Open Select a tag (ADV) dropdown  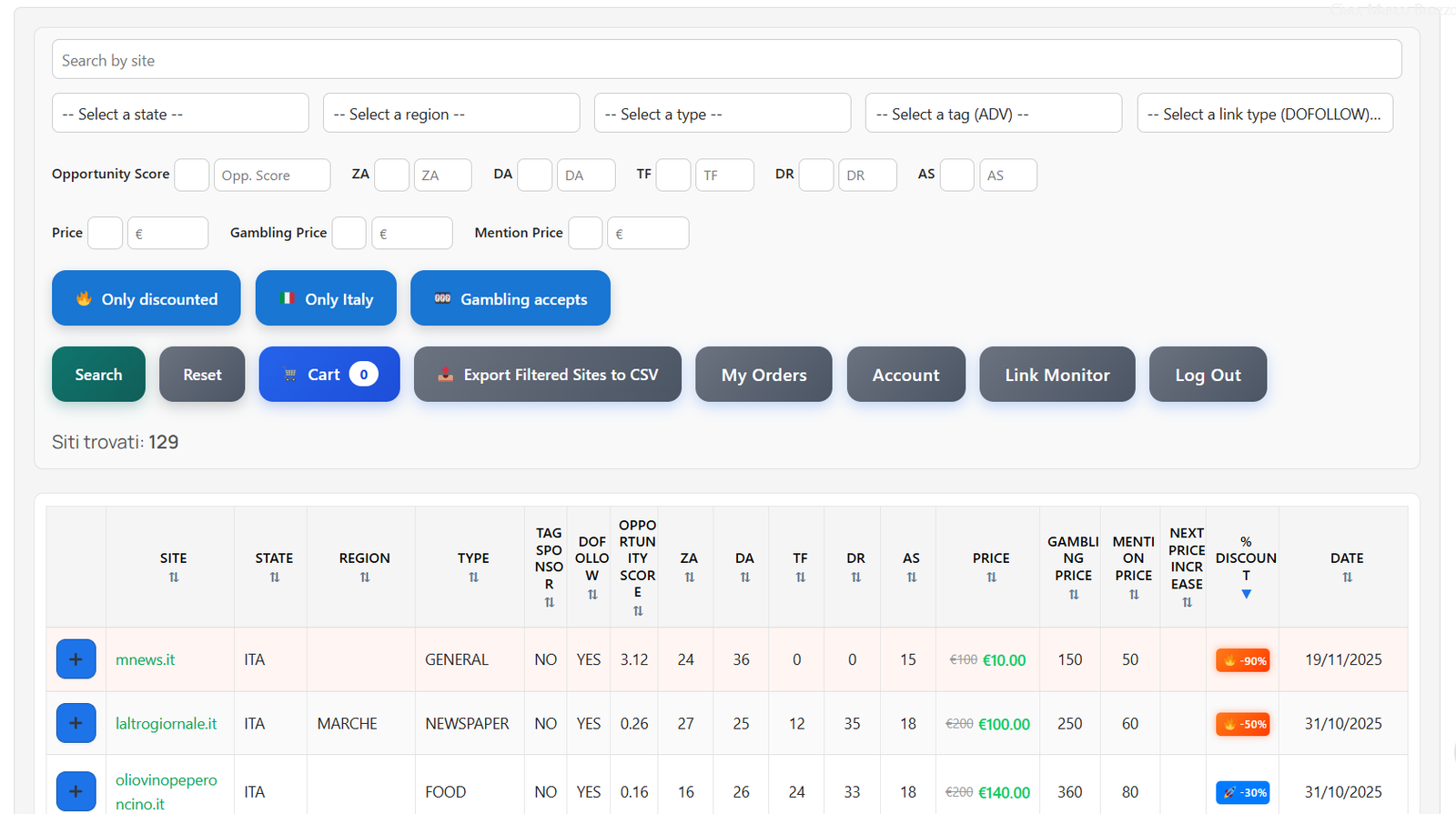[993, 114]
